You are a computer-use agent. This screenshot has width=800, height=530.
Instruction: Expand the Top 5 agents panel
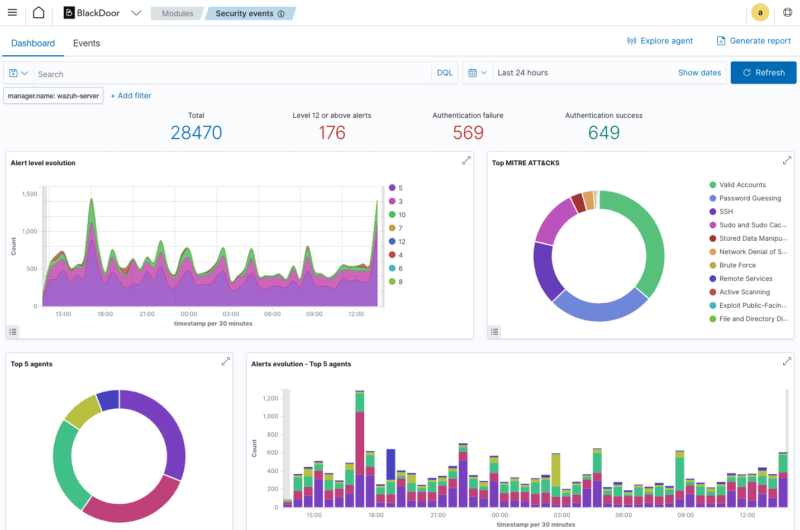click(x=225, y=362)
